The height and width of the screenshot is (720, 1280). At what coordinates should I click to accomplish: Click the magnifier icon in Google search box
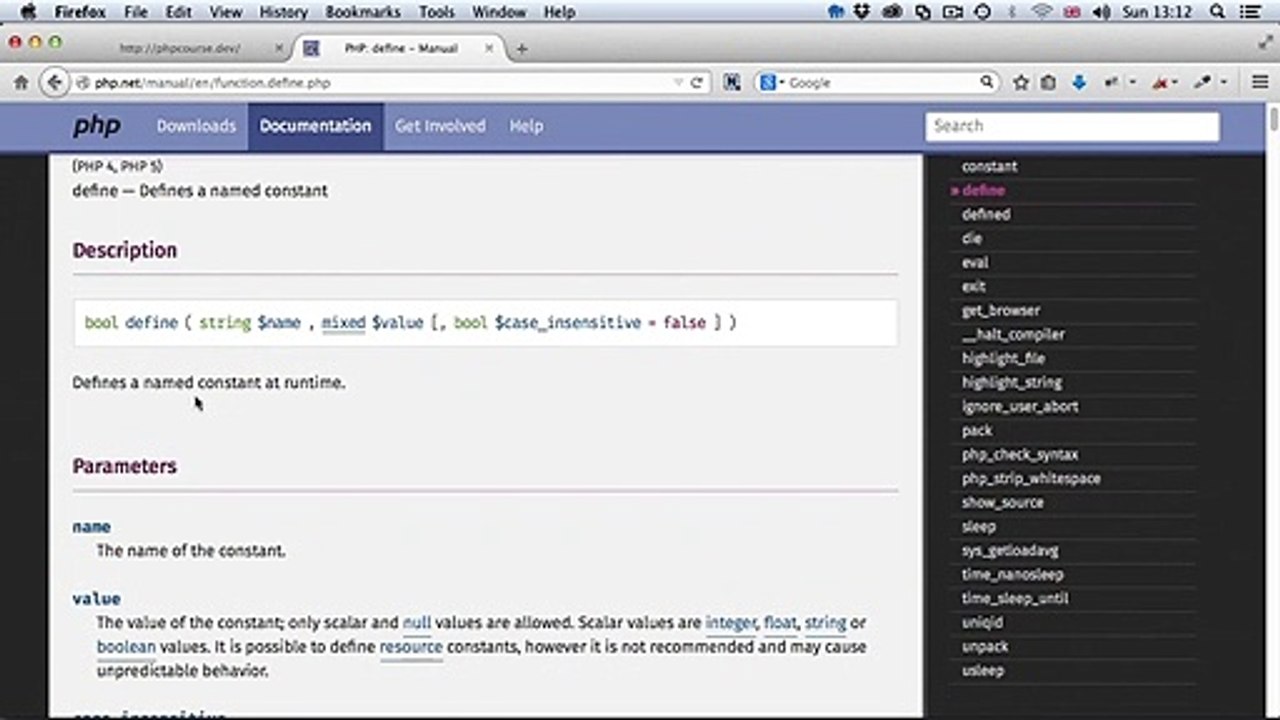point(986,83)
